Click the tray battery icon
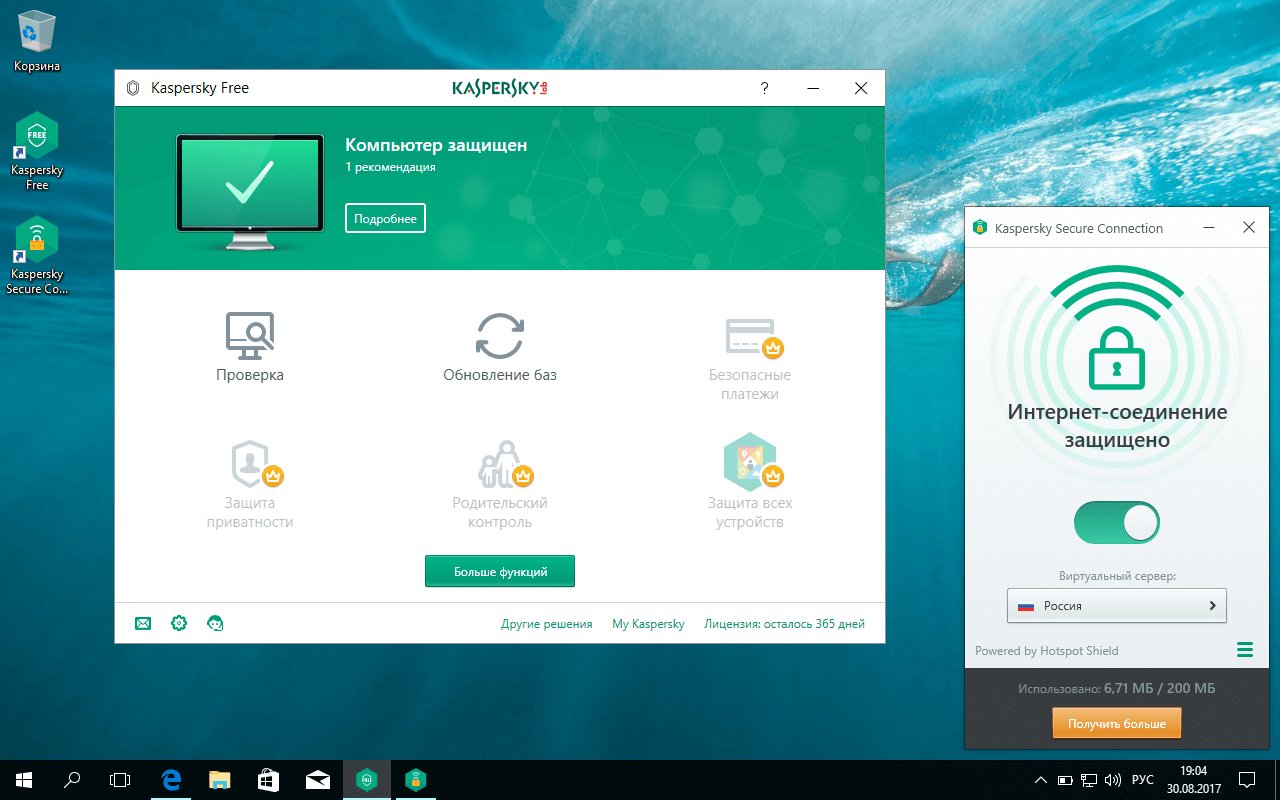This screenshot has height=800, width=1280. (1065, 779)
